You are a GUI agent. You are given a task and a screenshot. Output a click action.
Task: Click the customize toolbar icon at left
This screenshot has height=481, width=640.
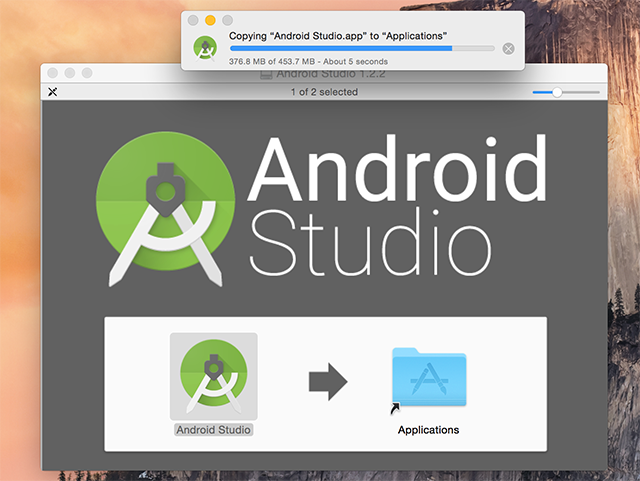click(53, 92)
